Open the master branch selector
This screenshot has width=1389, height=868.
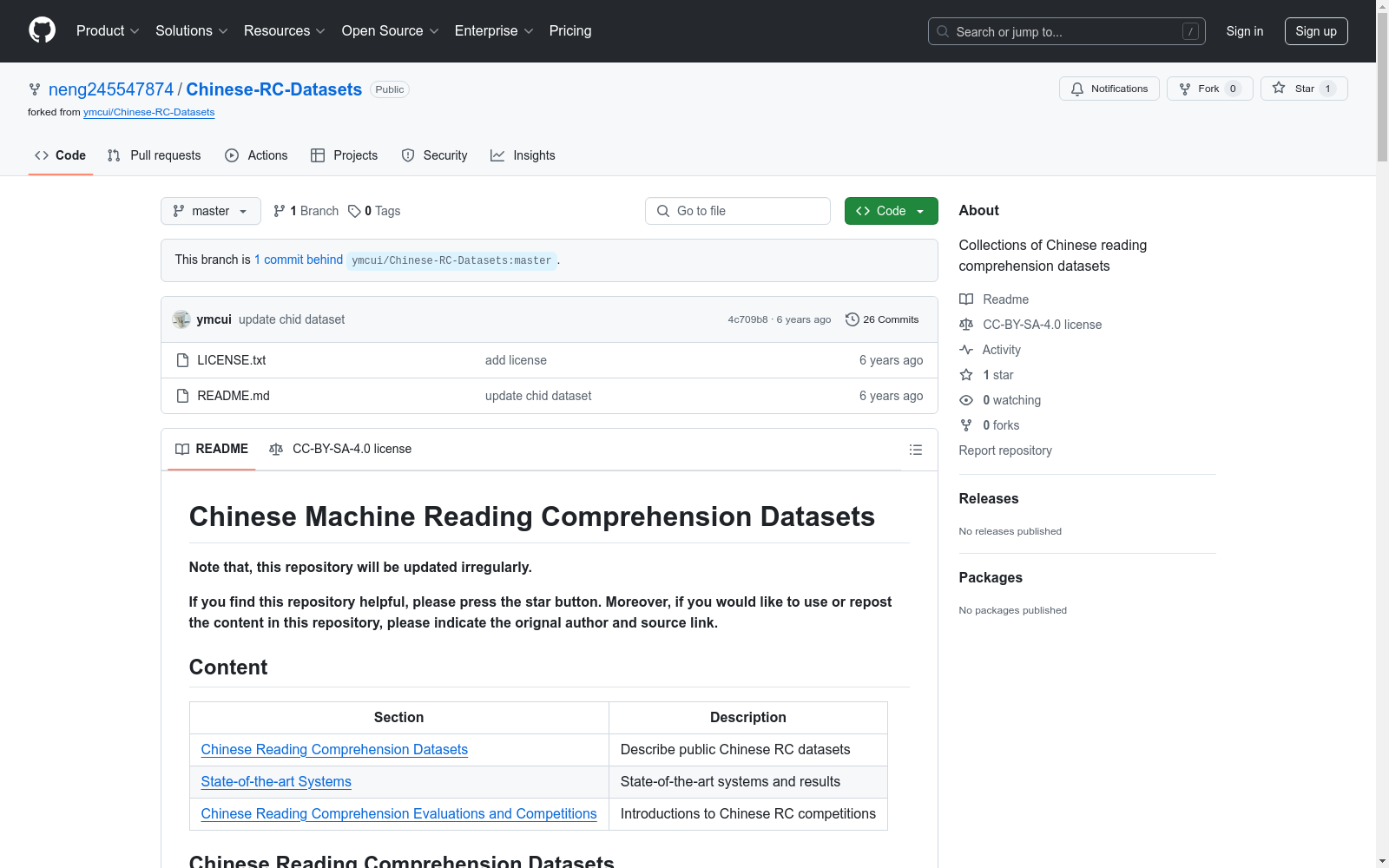click(x=211, y=211)
